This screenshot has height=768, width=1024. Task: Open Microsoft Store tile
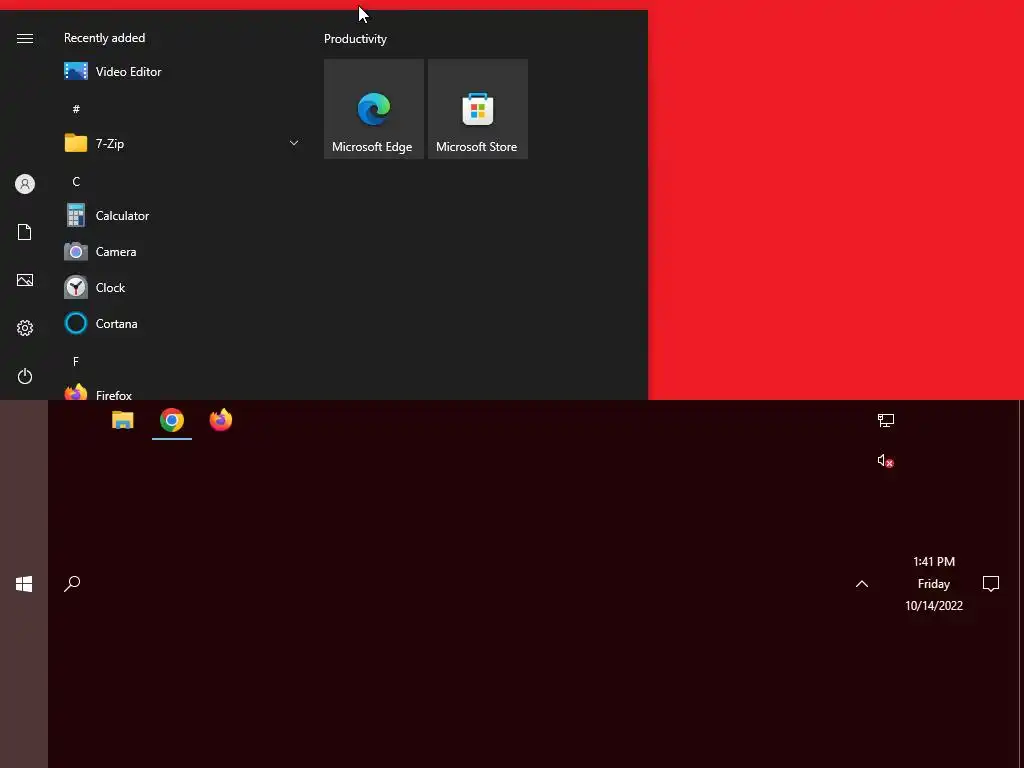(477, 109)
